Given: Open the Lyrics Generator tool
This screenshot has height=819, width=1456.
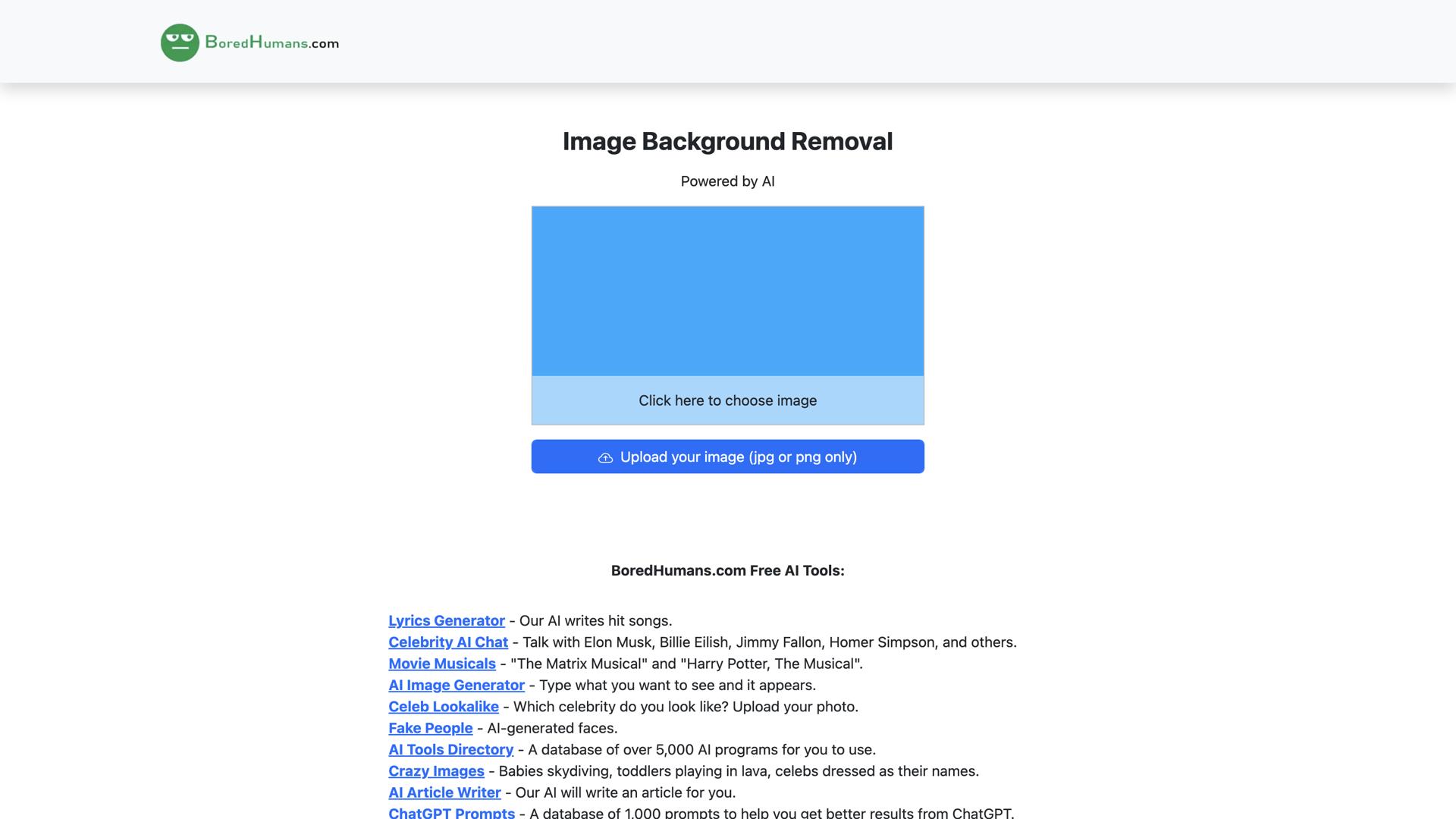Looking at the screenshot, I should [446, 620].
